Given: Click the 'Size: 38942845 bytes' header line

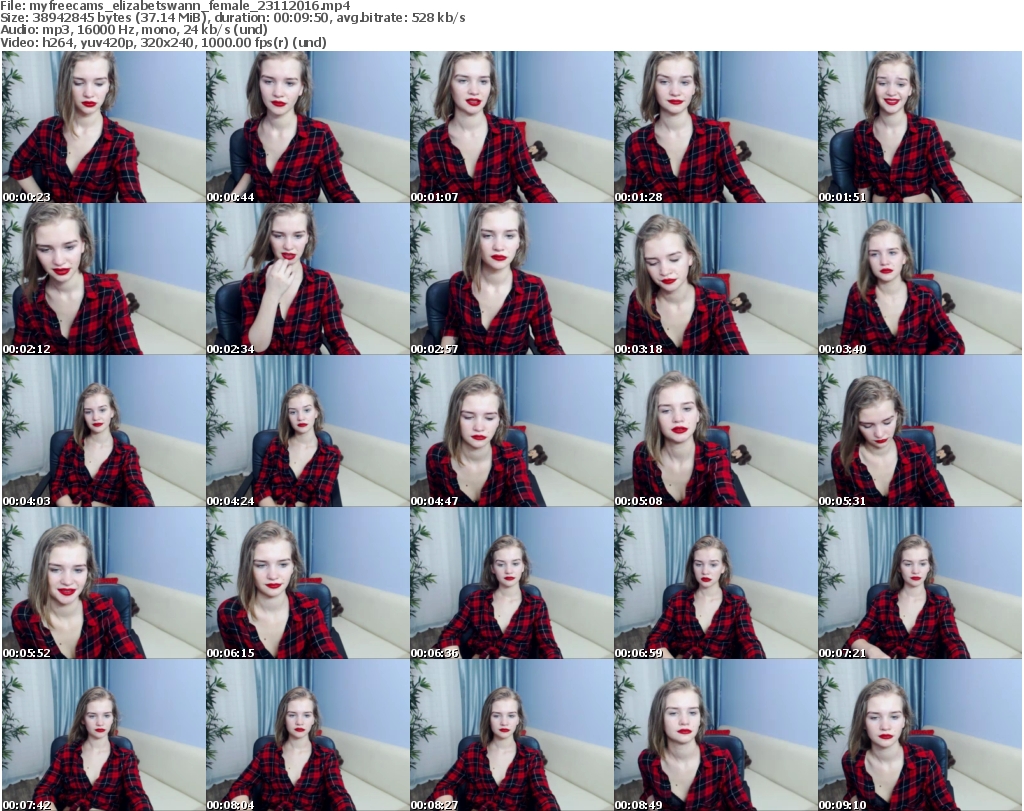Looking at the screenshot, I should [x=232, y=18].
